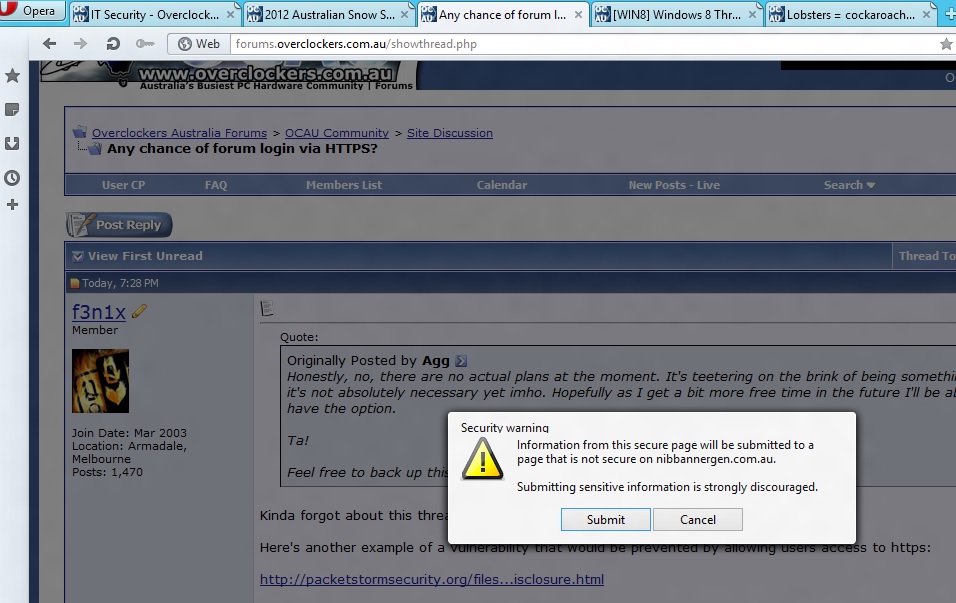Open the Downloads panel in the sidebar

point(12,144)
